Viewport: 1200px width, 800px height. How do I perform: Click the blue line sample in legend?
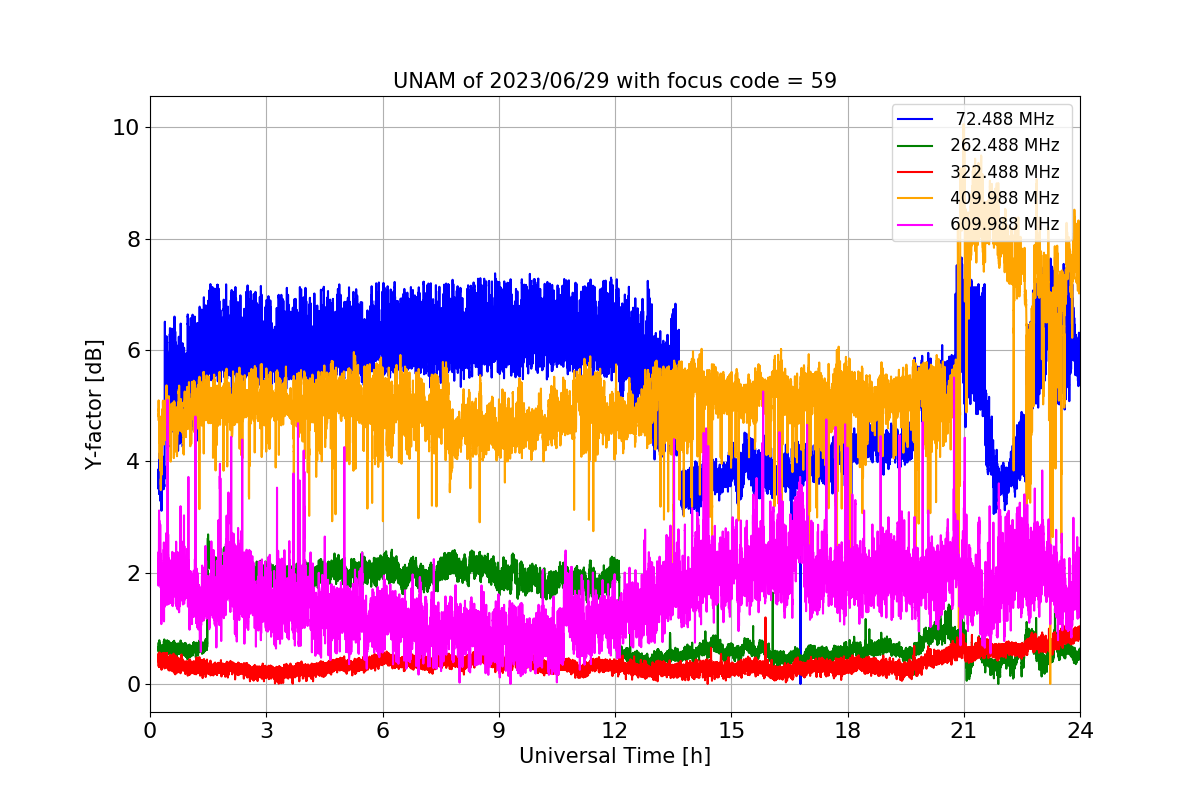tap(916, 119)
